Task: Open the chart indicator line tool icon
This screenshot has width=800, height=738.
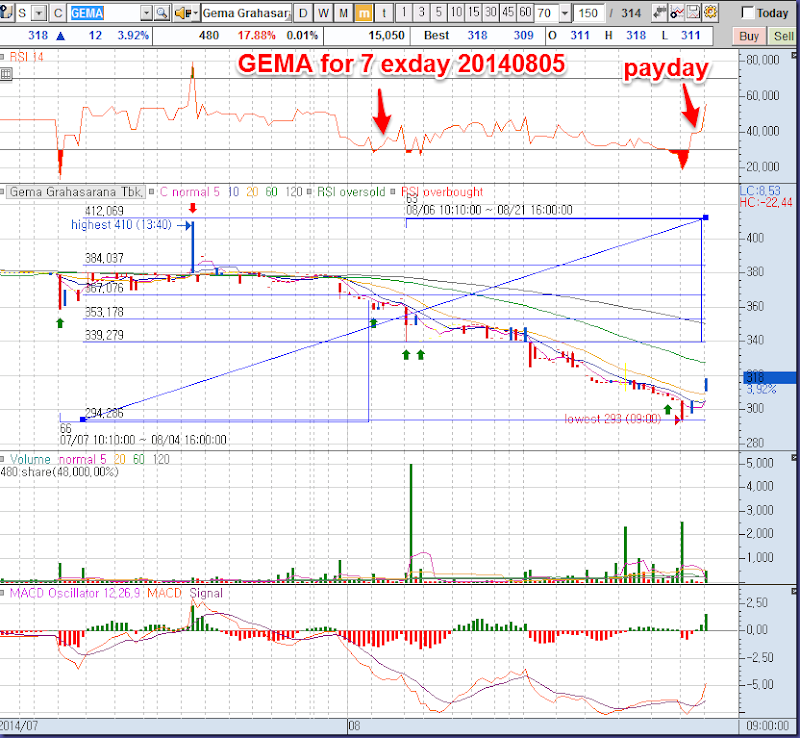Action: 677,12
